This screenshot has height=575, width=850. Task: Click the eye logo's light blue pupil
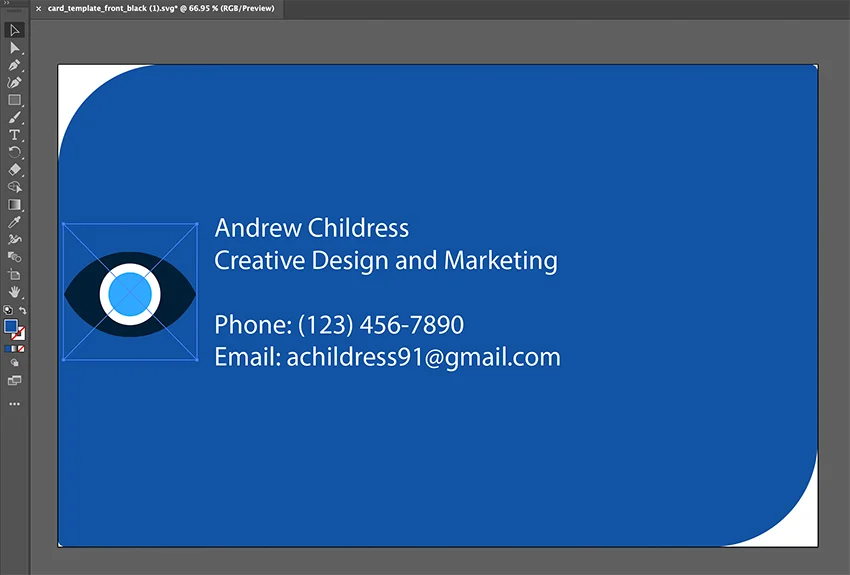130,294
